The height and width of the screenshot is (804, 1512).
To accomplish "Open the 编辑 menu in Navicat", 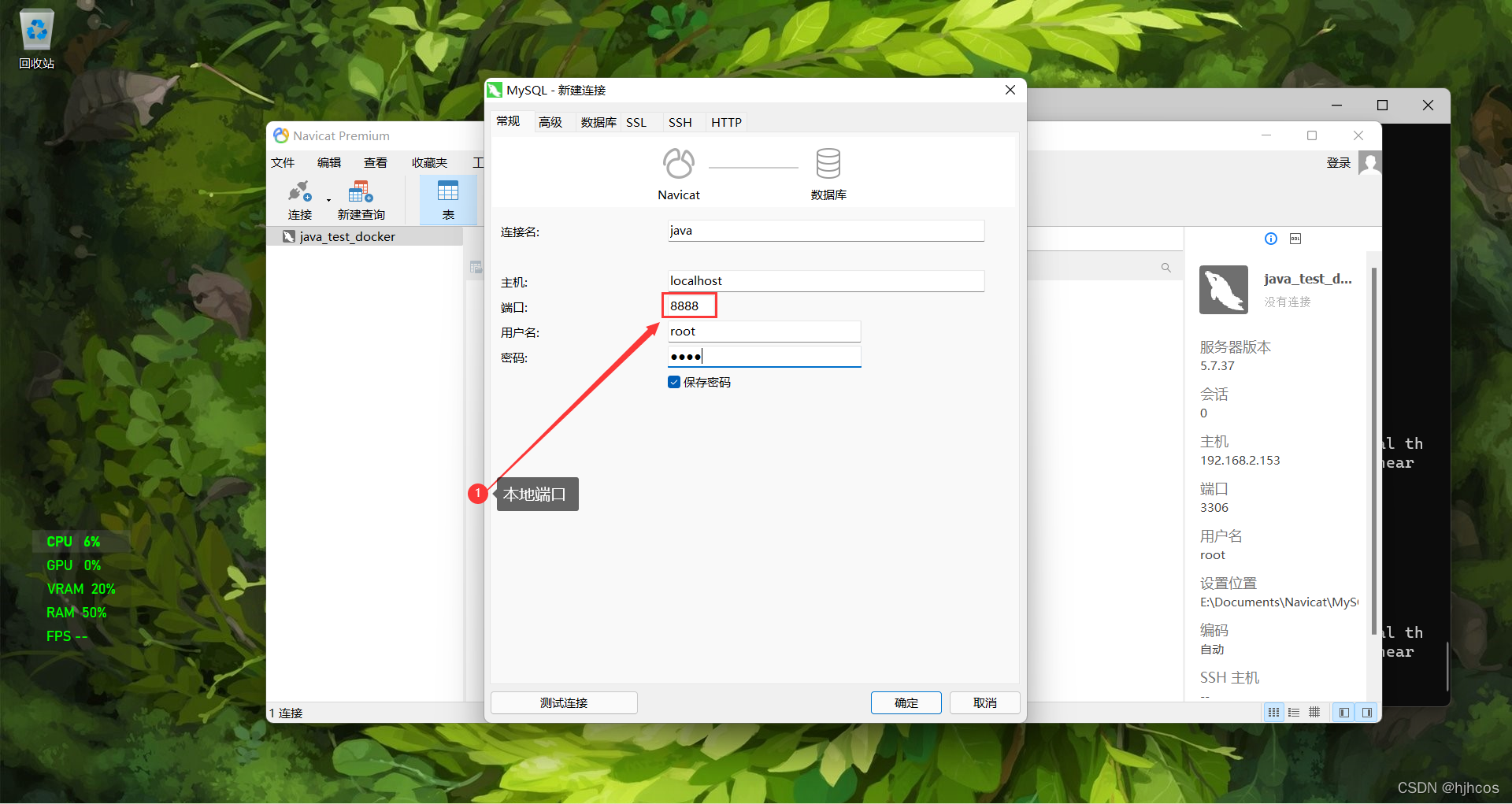I will pyautogui.click(x=329, y=162).
